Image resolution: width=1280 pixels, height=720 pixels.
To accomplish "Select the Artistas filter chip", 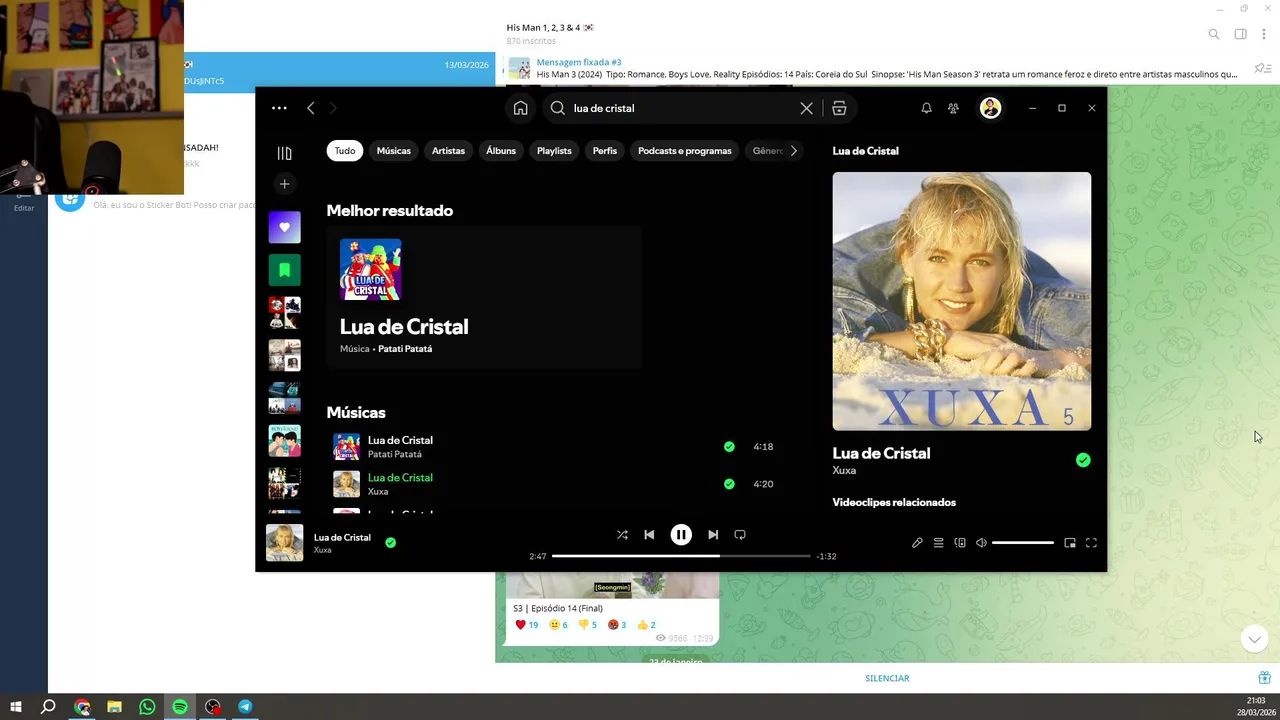I will pyautogui.click(x=448, y=151).
